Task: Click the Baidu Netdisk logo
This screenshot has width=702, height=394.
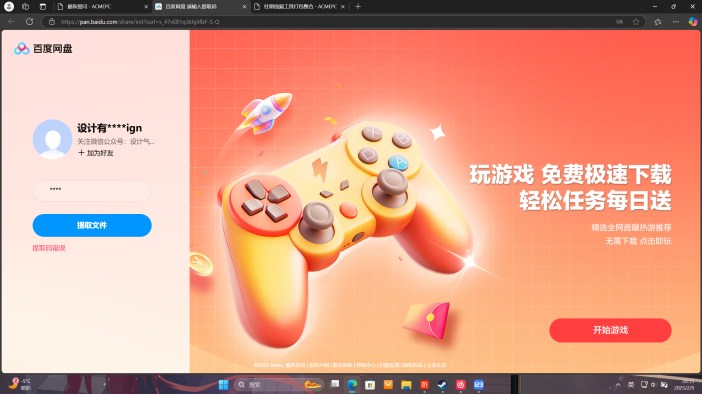Action: click(x=43, y=48)
